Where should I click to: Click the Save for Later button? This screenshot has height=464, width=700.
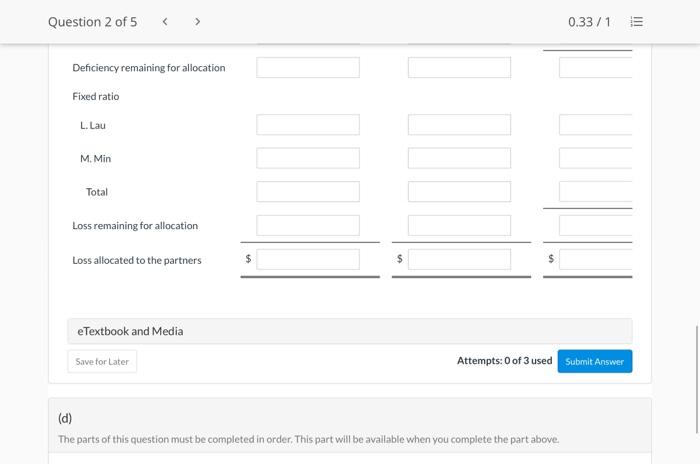[102, 361]
